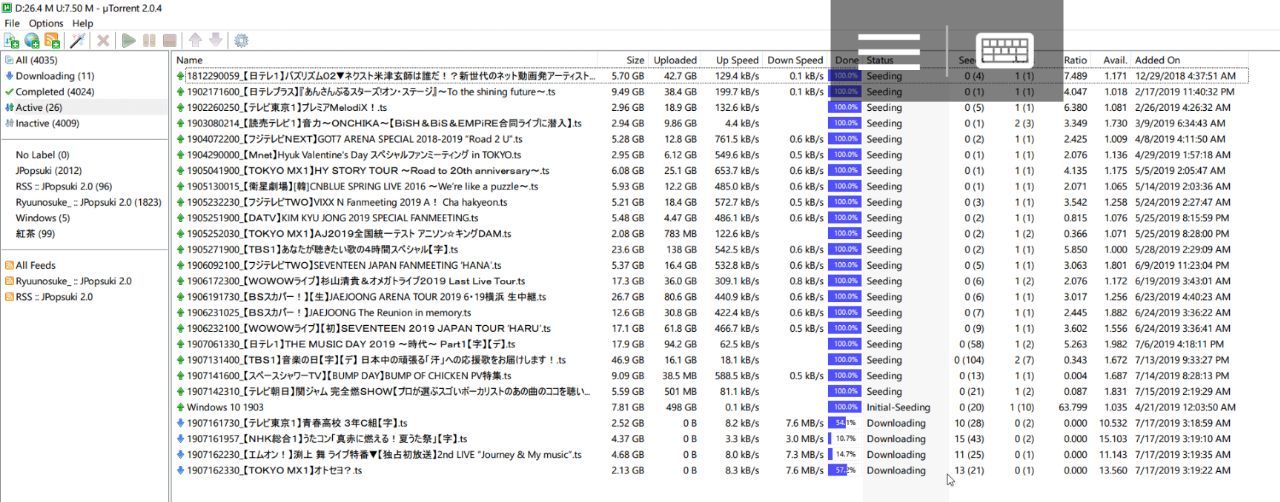Click the keyboard overlay icon
The height and width of the screenshot is (502, 1280).
coord(1005,50)
